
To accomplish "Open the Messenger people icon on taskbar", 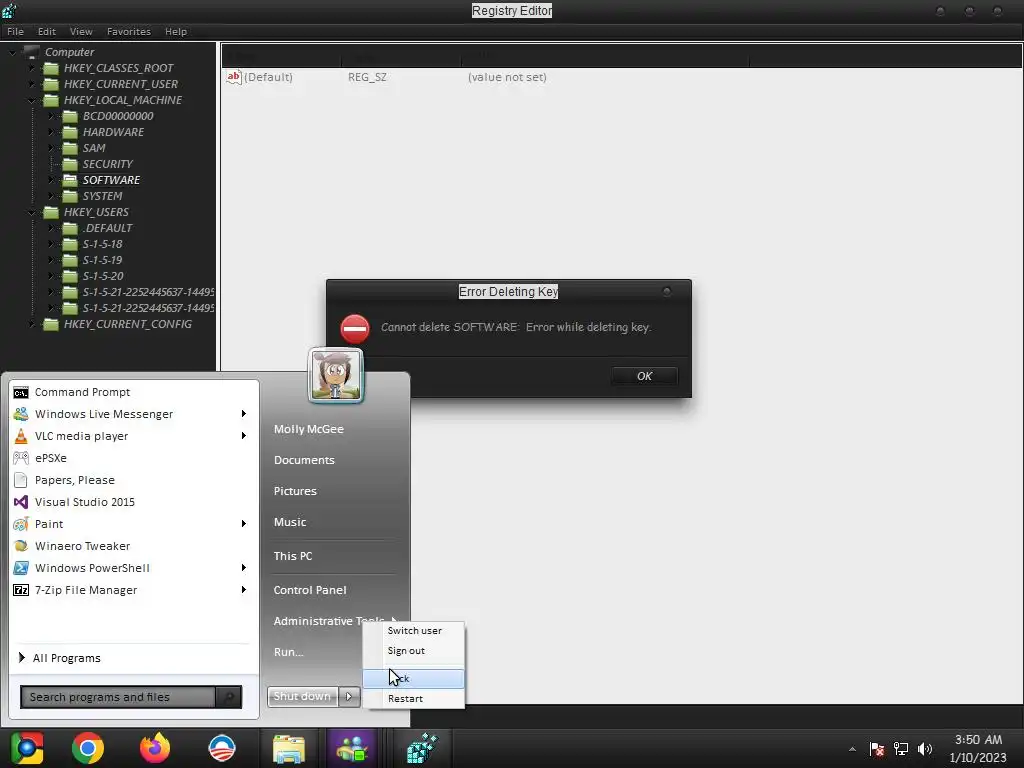I will [x=353, y=748].
